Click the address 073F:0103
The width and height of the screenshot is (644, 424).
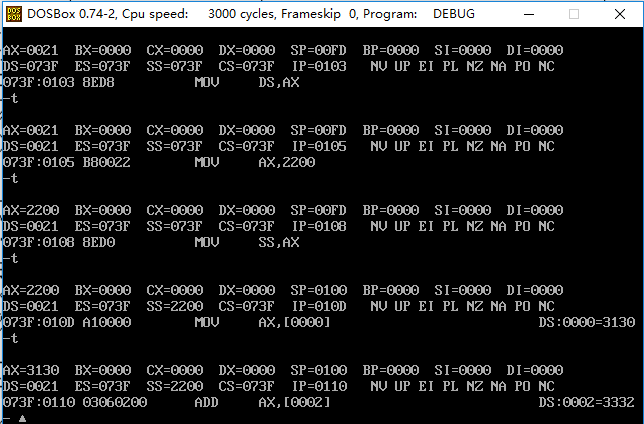click(x=39, y=82)
